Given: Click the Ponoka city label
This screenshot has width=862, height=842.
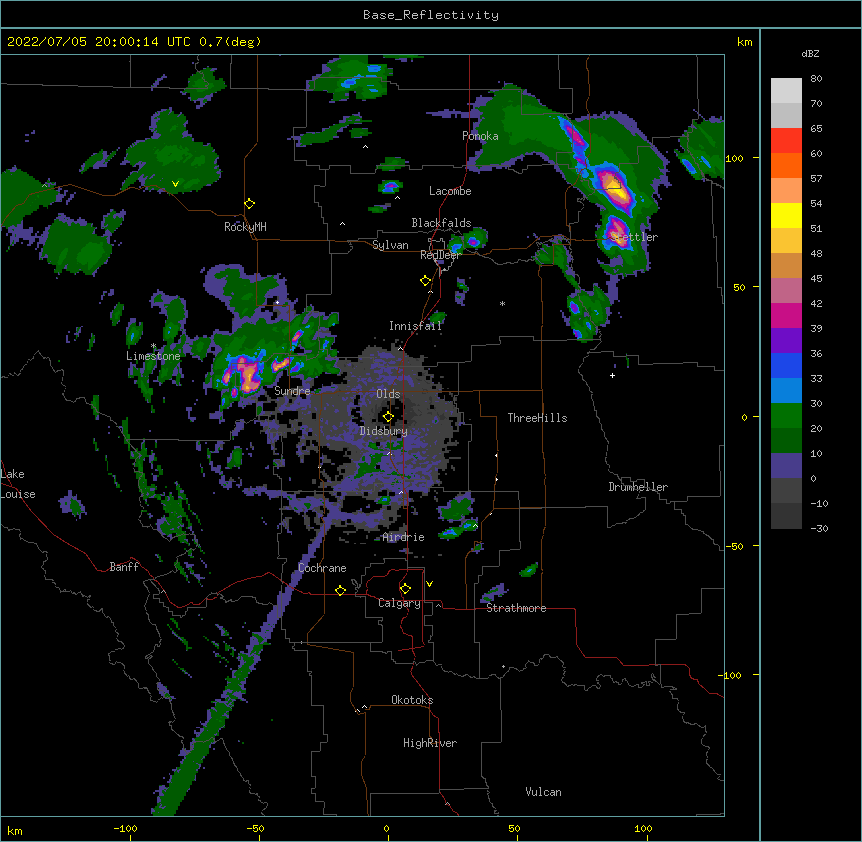Looking at the screenshot, I should (480, 136).
